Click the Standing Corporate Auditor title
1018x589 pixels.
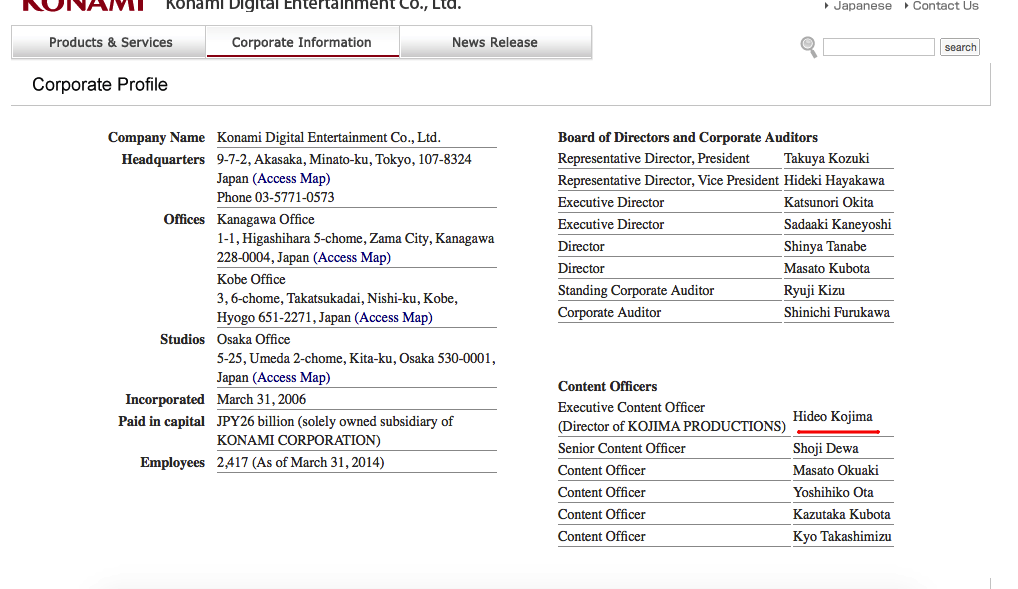pyautogui.click(x=636, y=291)
